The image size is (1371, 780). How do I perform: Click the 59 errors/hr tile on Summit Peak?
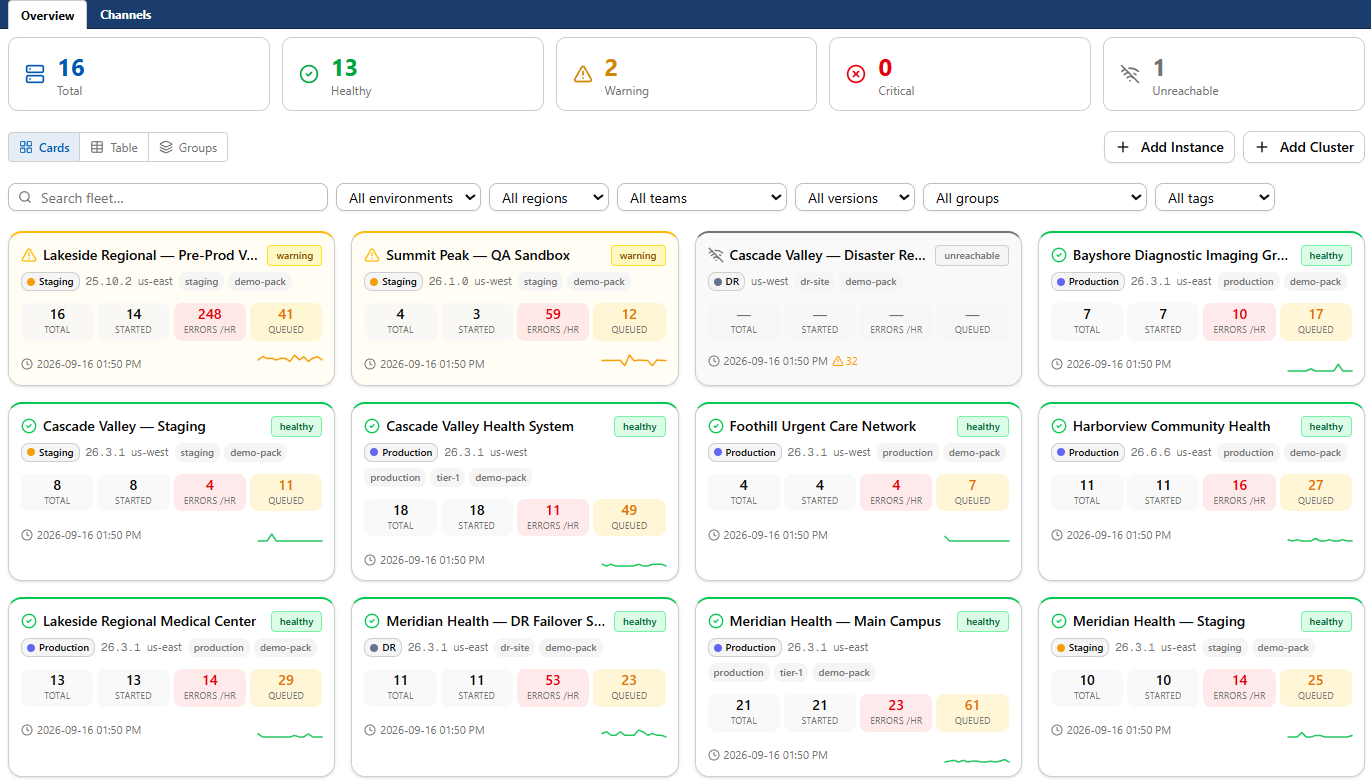[553, 322]
